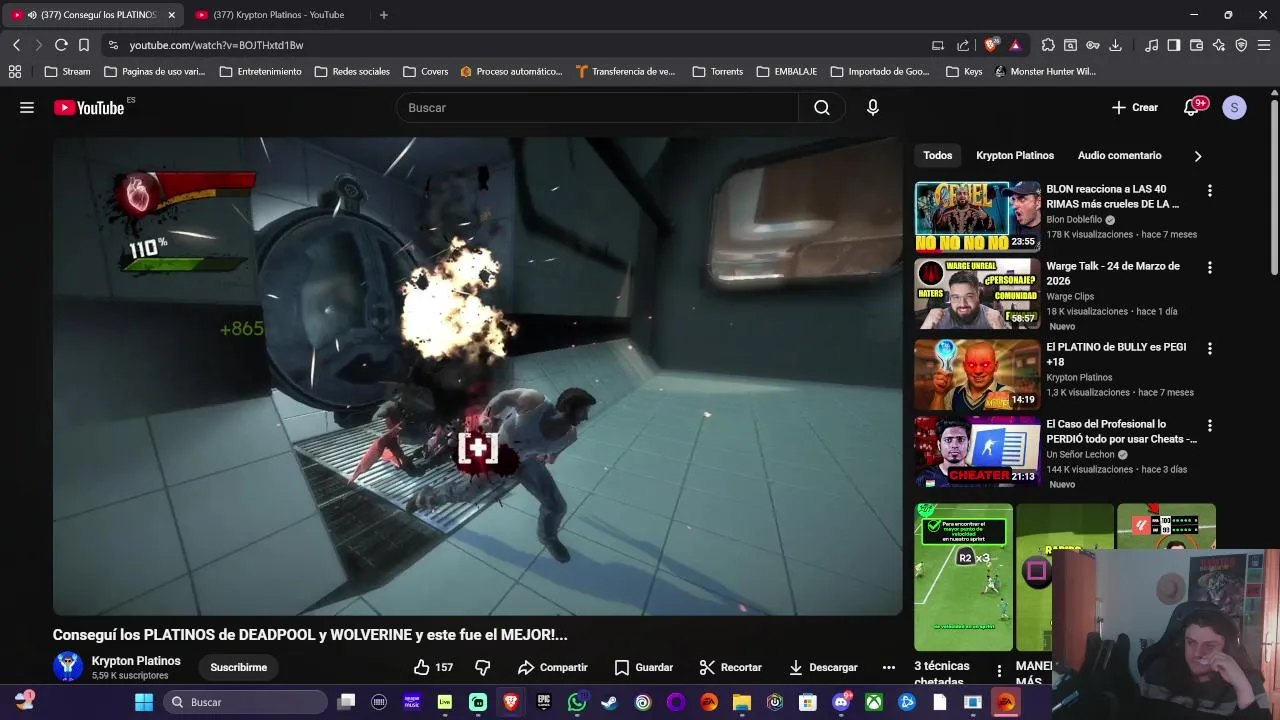Viewport: 1280px width, 720px height.
Task: Click the Descargar button
Action: click(x=823, y=667)
